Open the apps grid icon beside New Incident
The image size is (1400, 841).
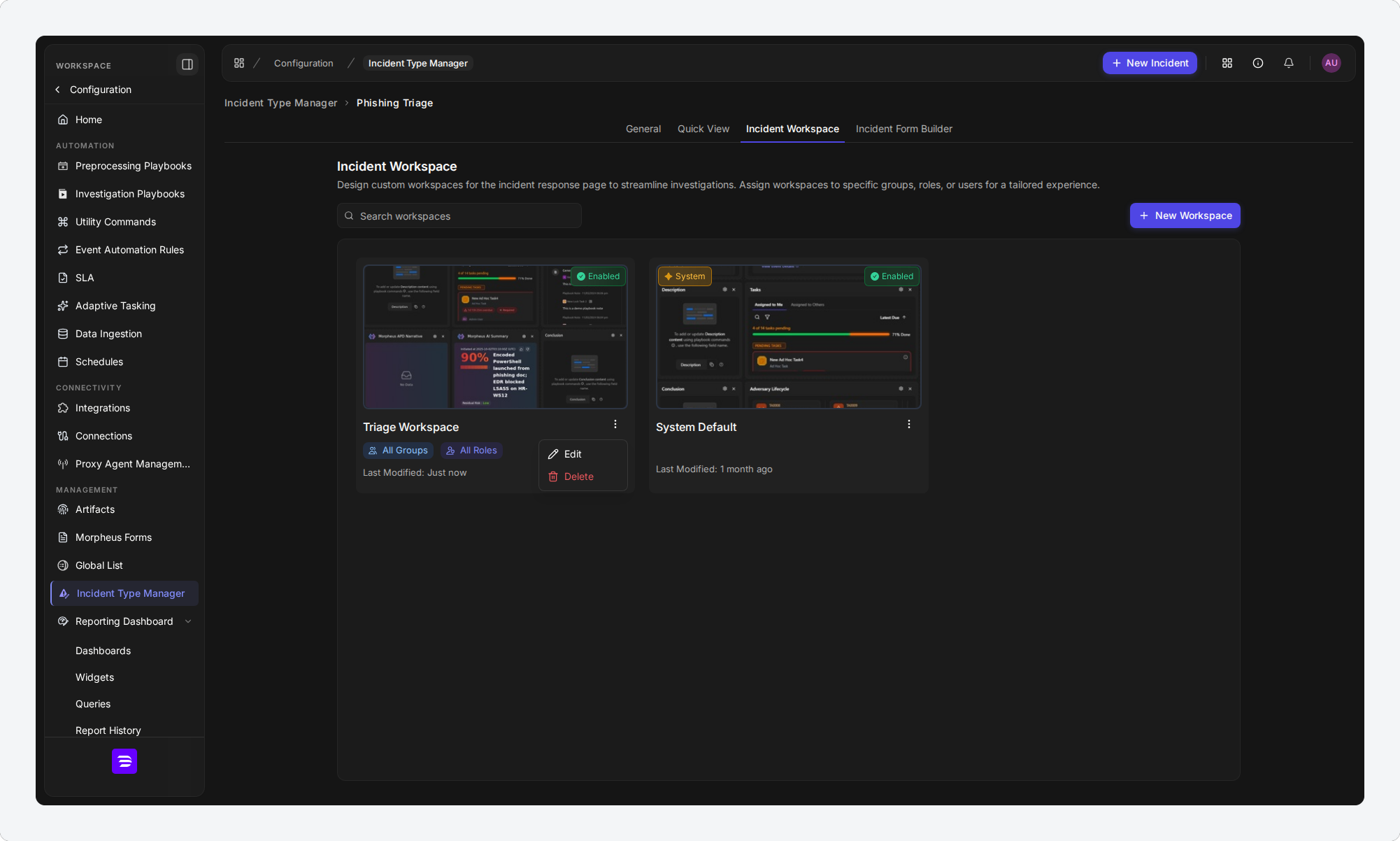click(x=1227, y=63)
